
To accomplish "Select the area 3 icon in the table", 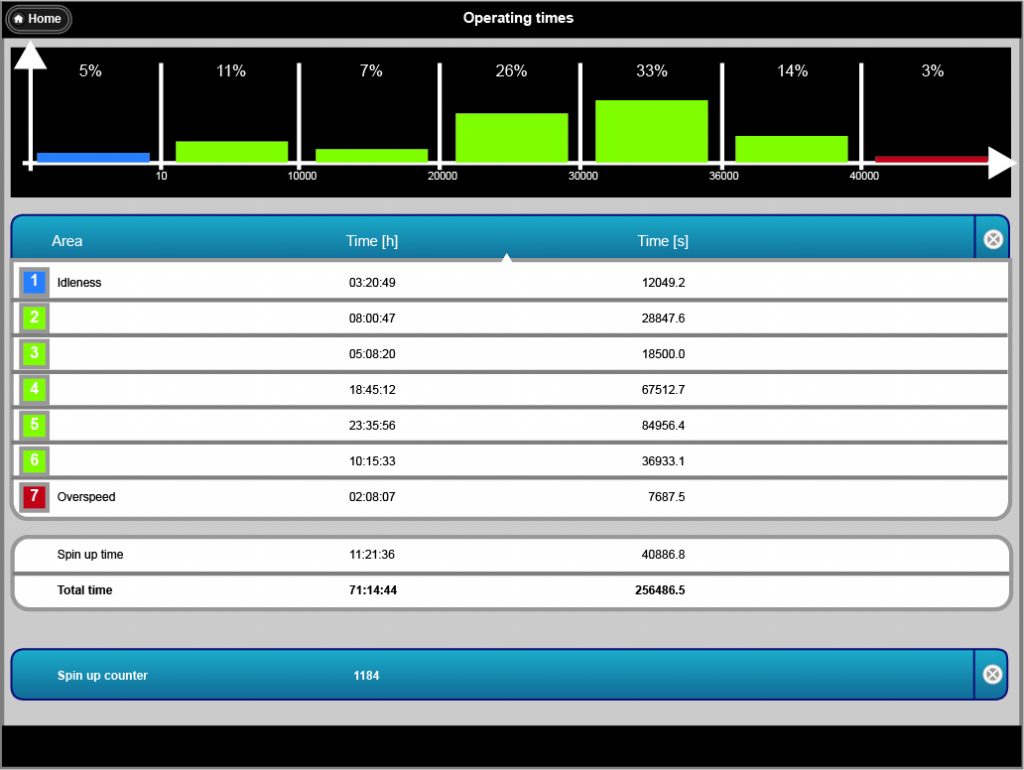I will coord(33,353).
